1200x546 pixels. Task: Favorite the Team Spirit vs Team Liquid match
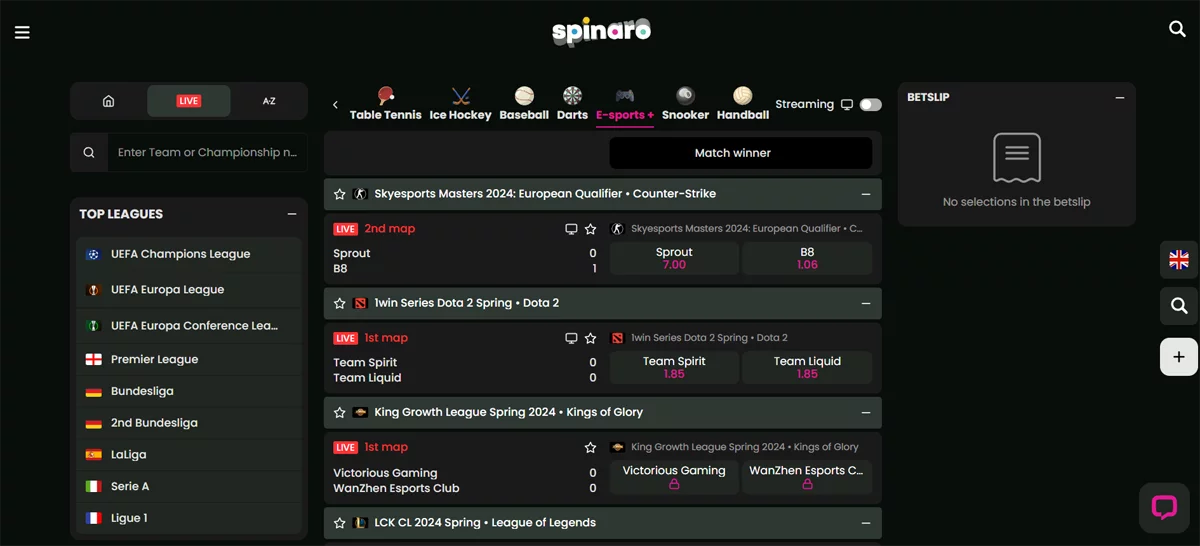click(x=591, y=338)
